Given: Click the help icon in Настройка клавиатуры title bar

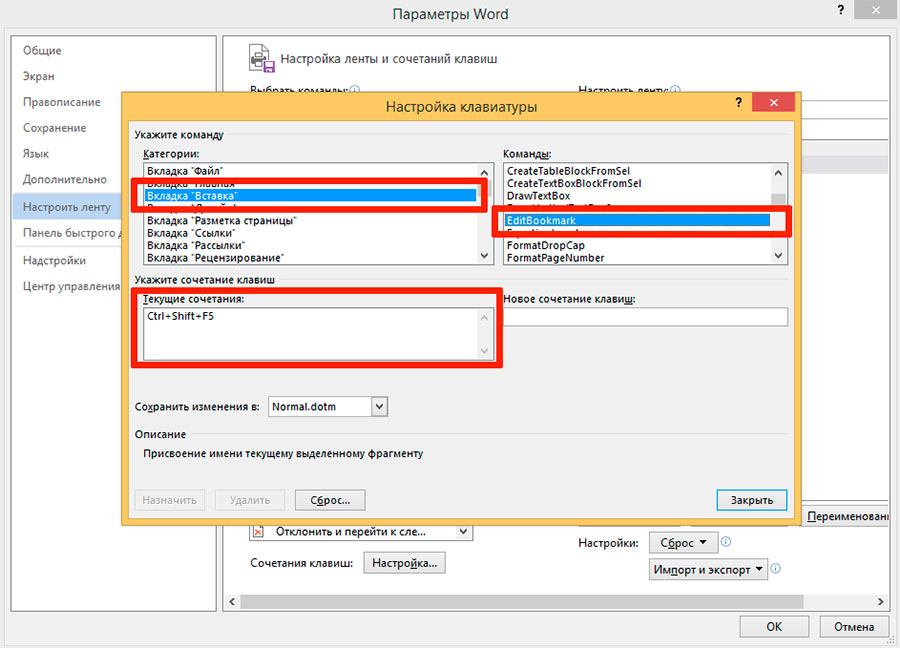Looking at the screenshot, I should pos(738,104).
